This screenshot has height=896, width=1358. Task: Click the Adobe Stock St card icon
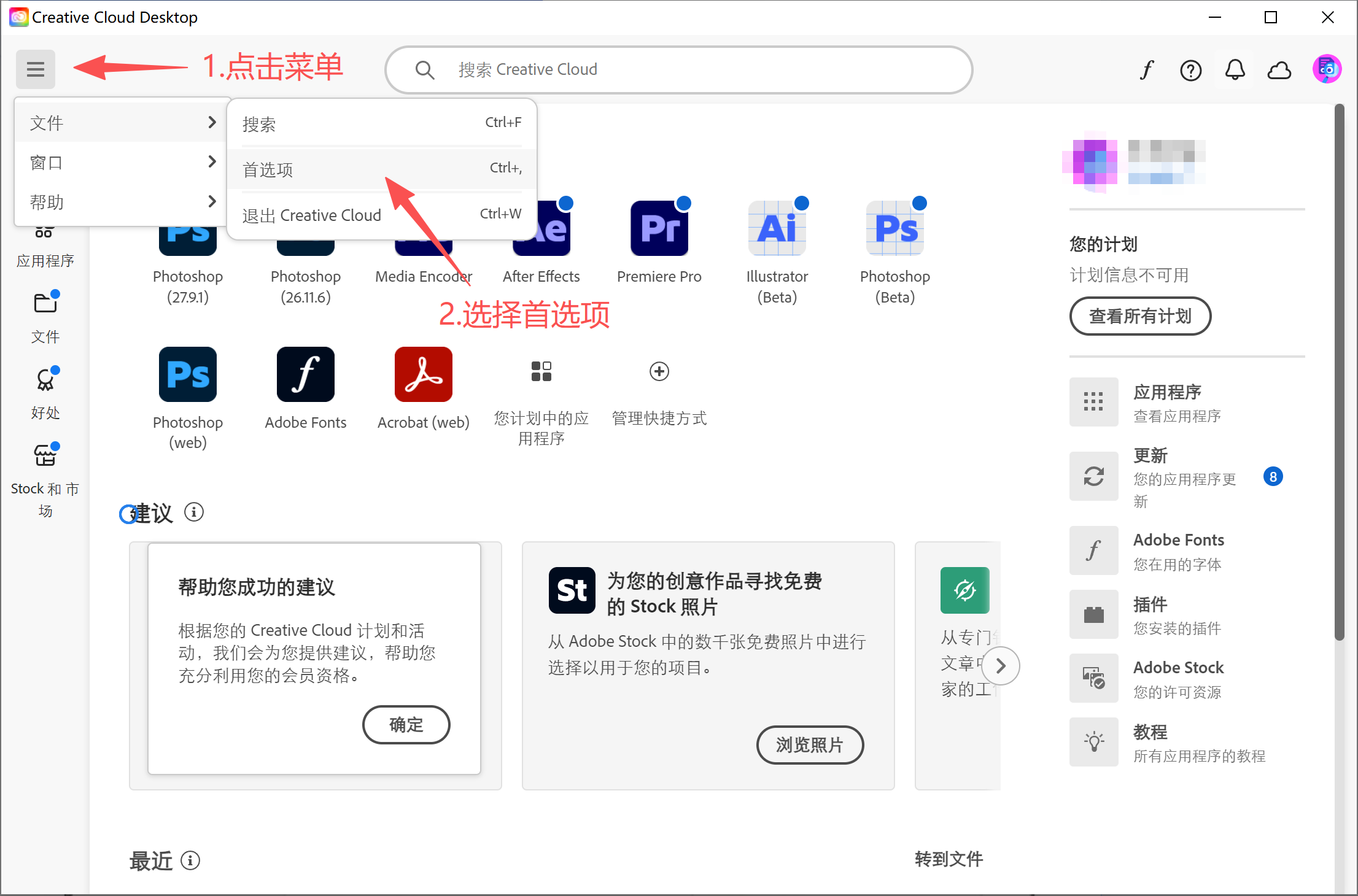coord(572,590)
